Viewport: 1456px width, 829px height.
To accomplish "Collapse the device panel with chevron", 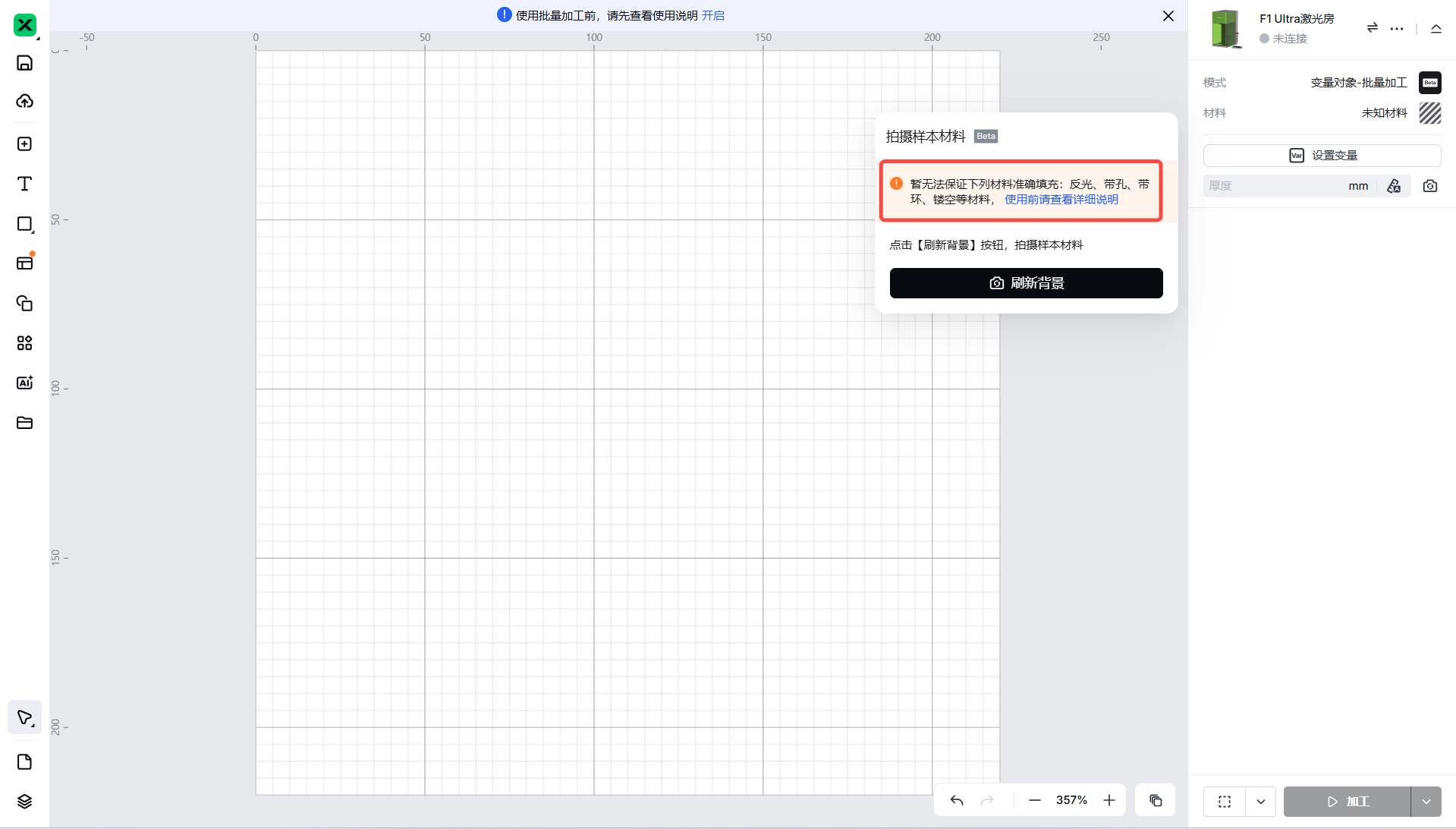I will pos(1436,29).
